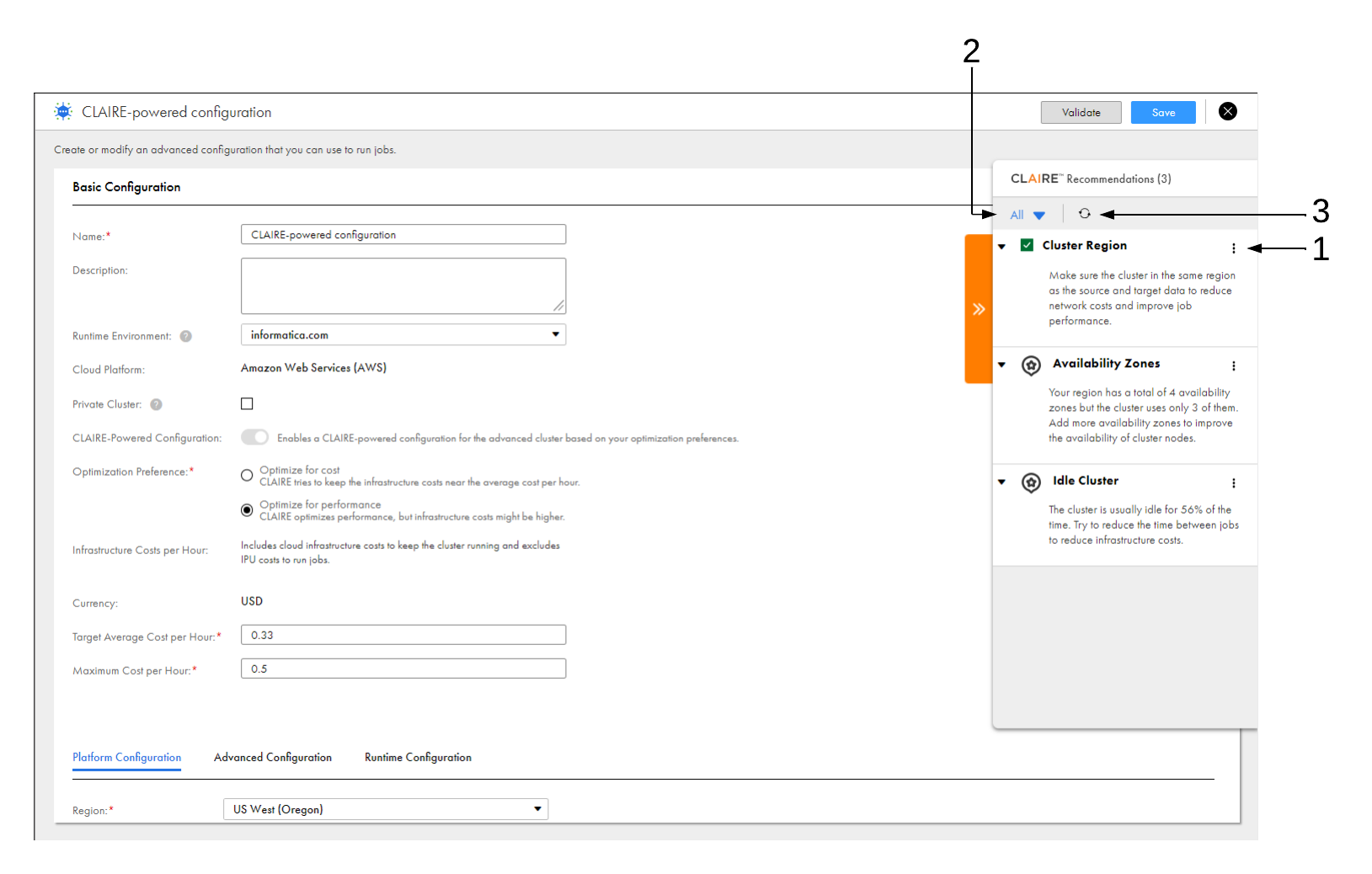Image resolution: width=1372 pixels, height=874 pixels.
Task: Click into the Description text area
Action: [403, 285]
